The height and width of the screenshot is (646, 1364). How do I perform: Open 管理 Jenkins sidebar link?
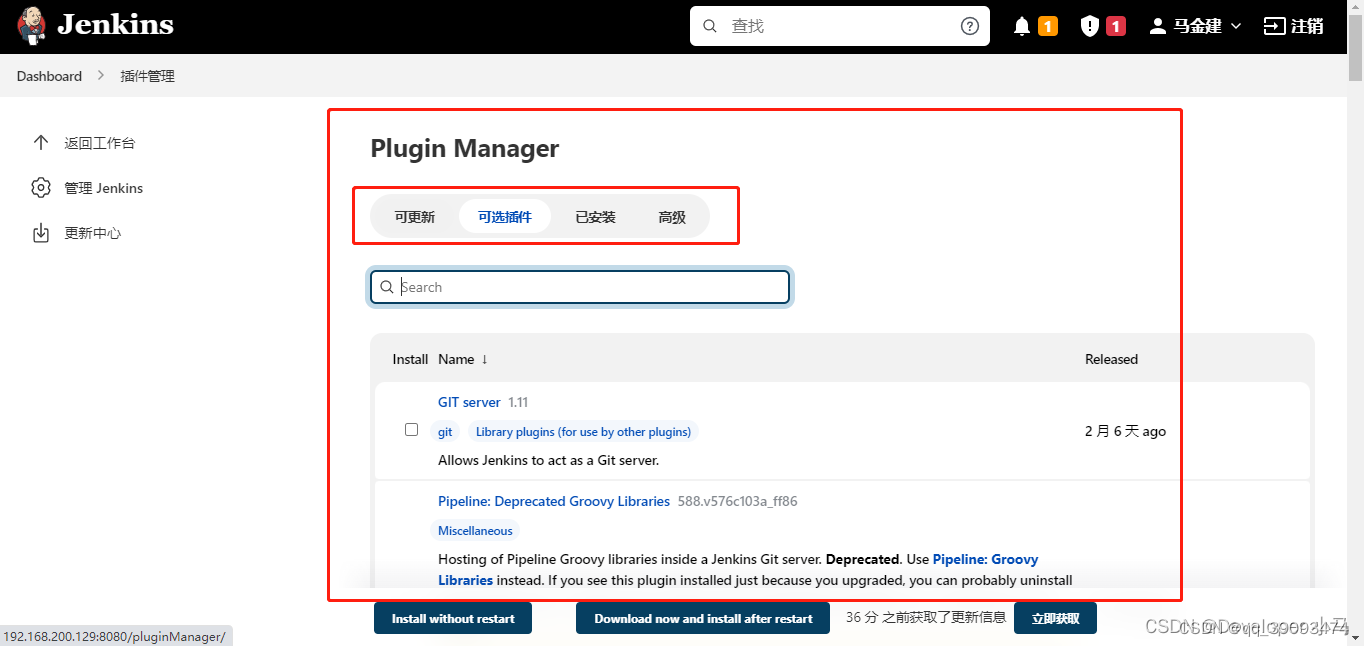point(104,188)
